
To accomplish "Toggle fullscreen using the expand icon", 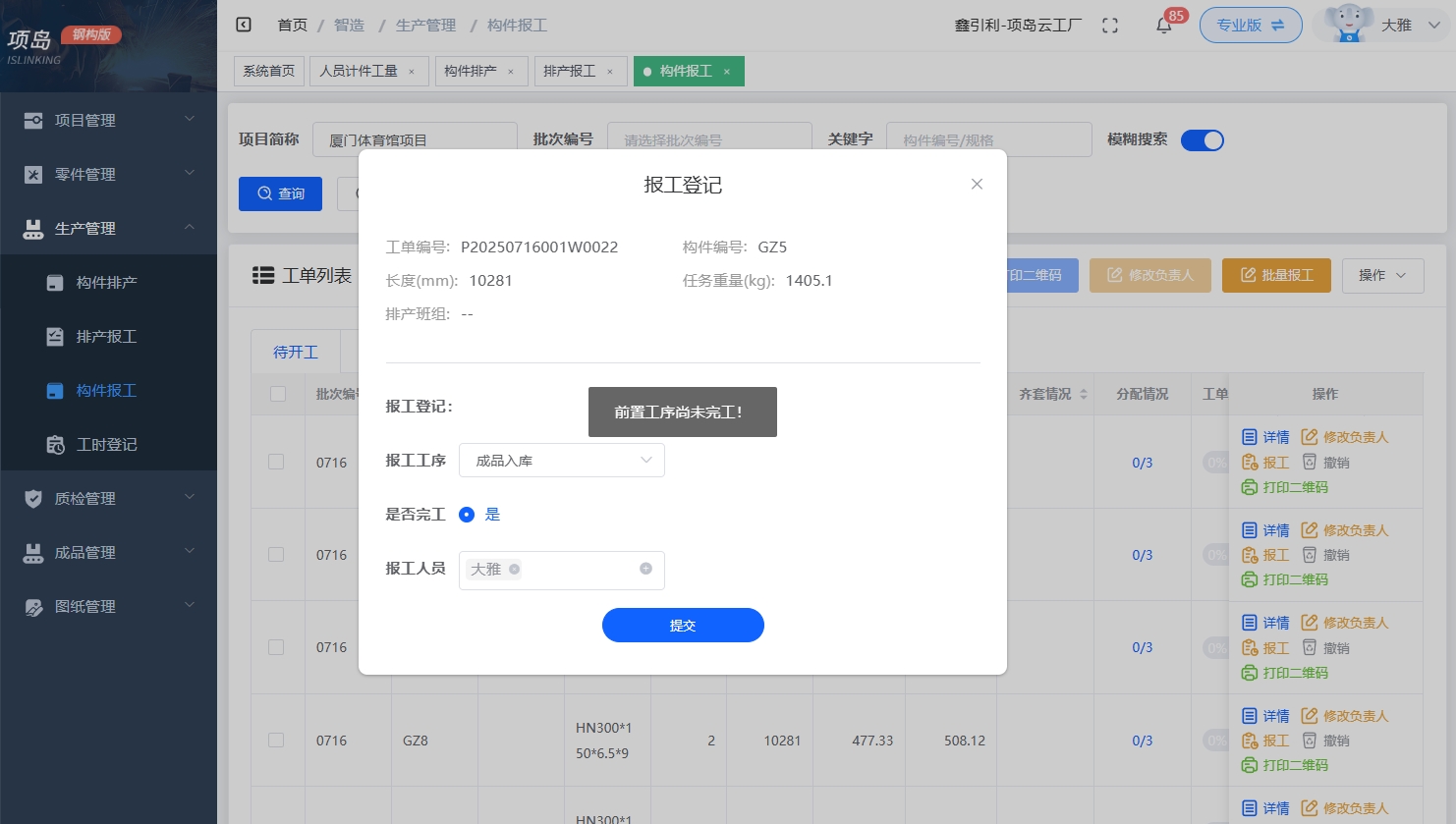I will tap(1110, 25).
